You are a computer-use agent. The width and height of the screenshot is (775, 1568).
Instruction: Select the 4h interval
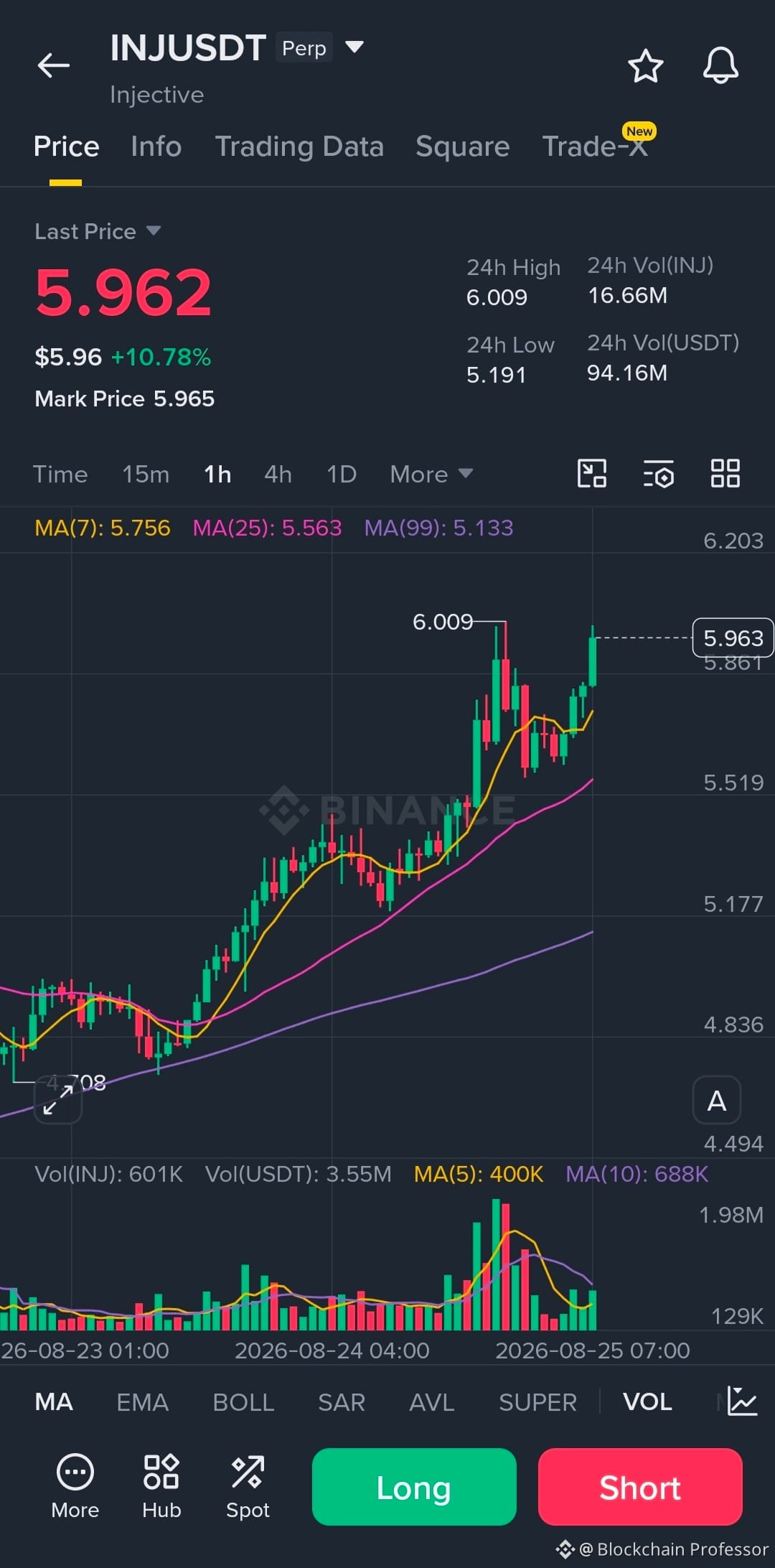[278, 474]
